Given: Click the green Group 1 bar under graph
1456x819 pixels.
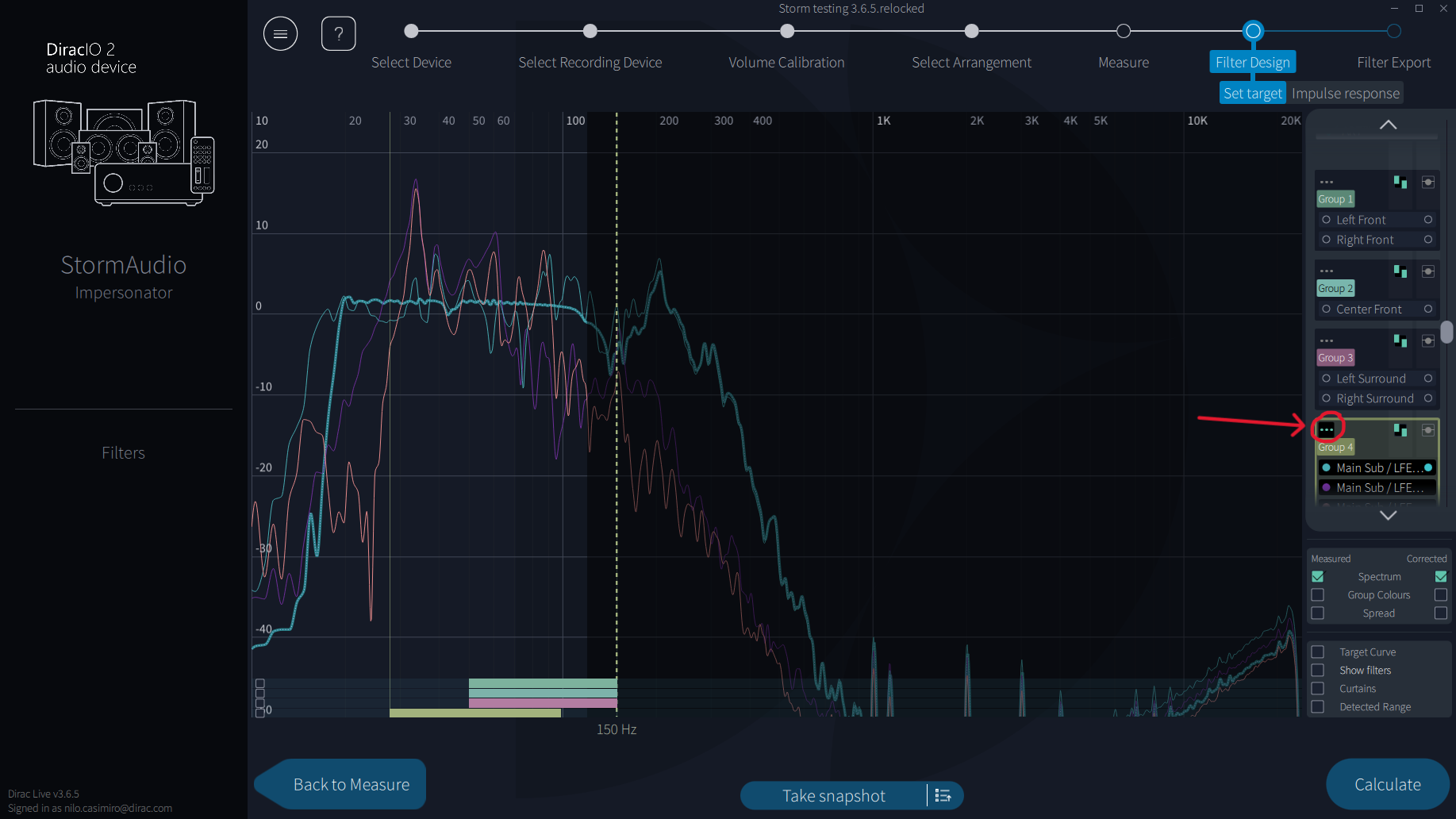Looking at the screenshot, I should pyautogui.click(x=543, y=683).
